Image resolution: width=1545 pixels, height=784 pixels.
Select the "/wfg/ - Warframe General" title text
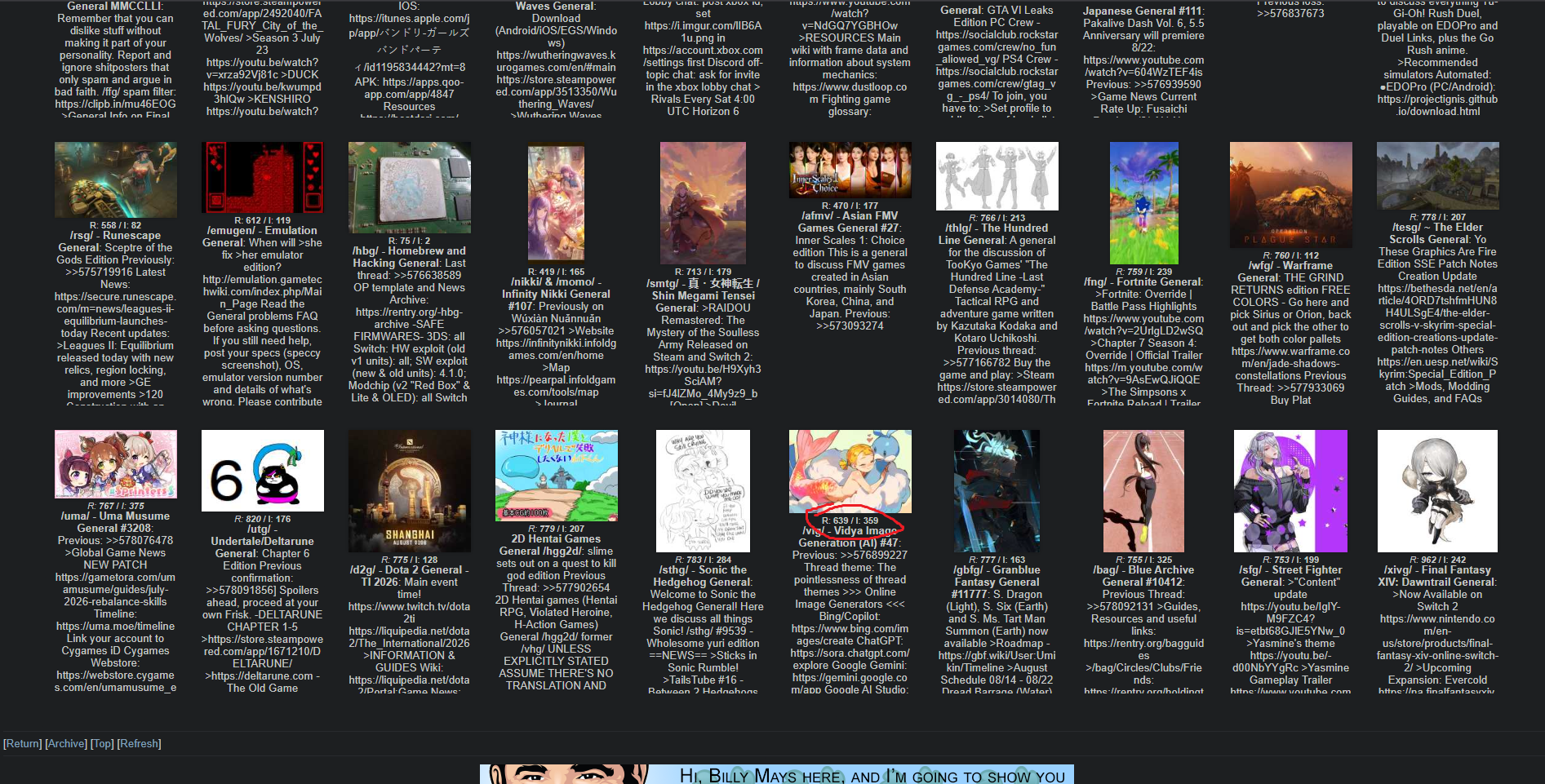(1290, 272)
